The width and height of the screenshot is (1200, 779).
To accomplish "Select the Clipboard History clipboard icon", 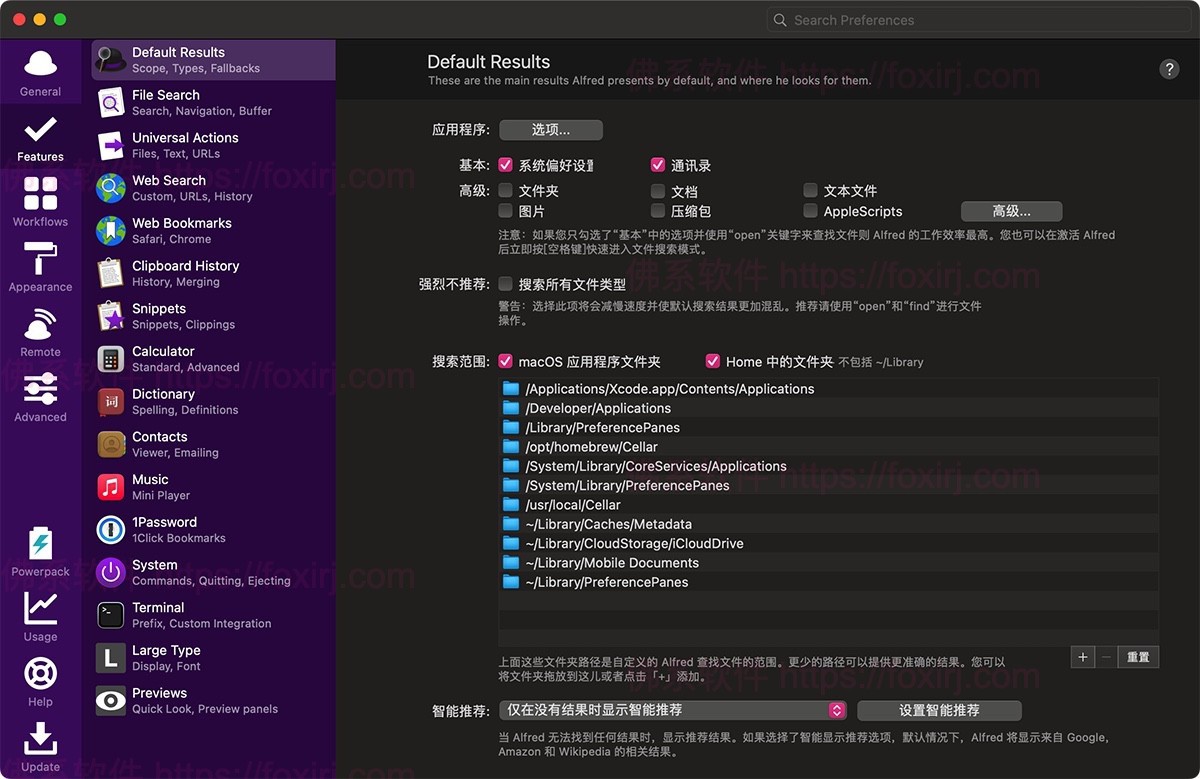I will [x=109, y=273].
